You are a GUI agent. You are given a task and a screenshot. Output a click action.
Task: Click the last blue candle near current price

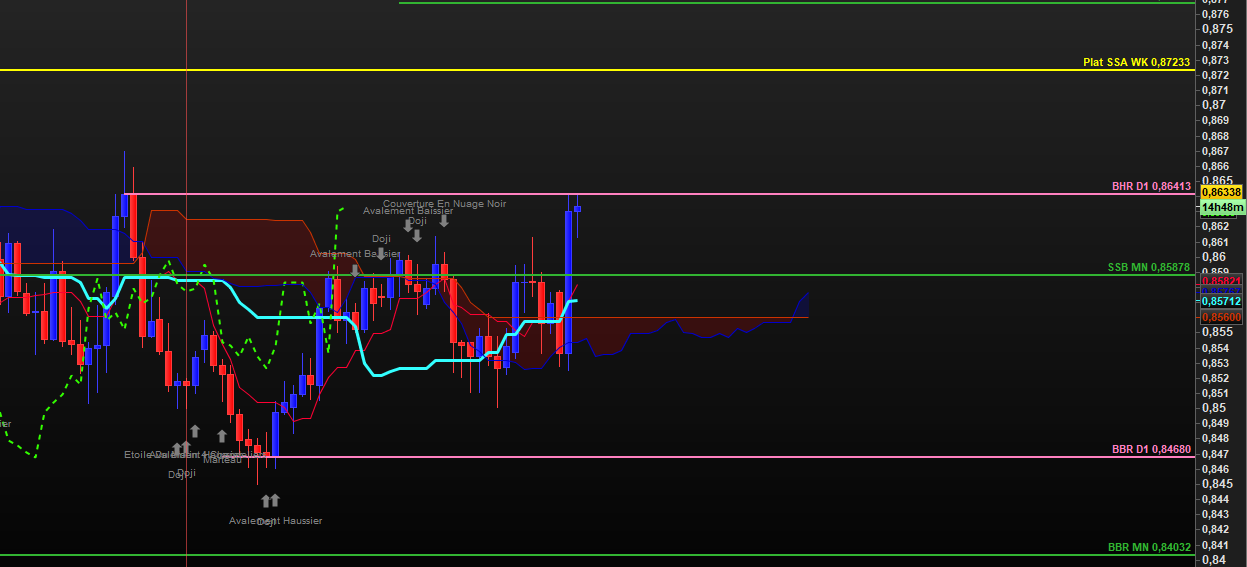point(577,208)
